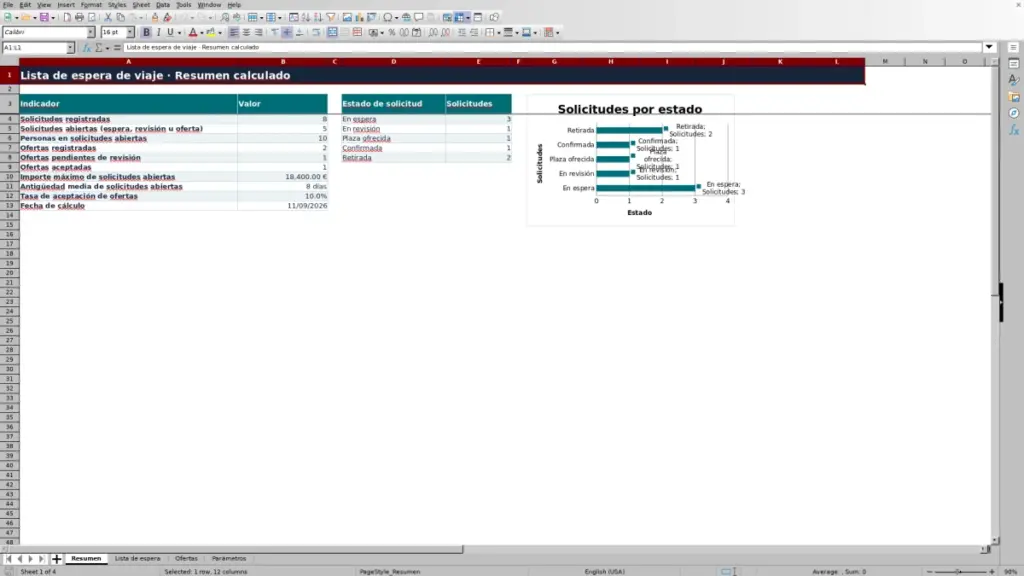Select the Solicitudes por estado chart

(630, 160)
